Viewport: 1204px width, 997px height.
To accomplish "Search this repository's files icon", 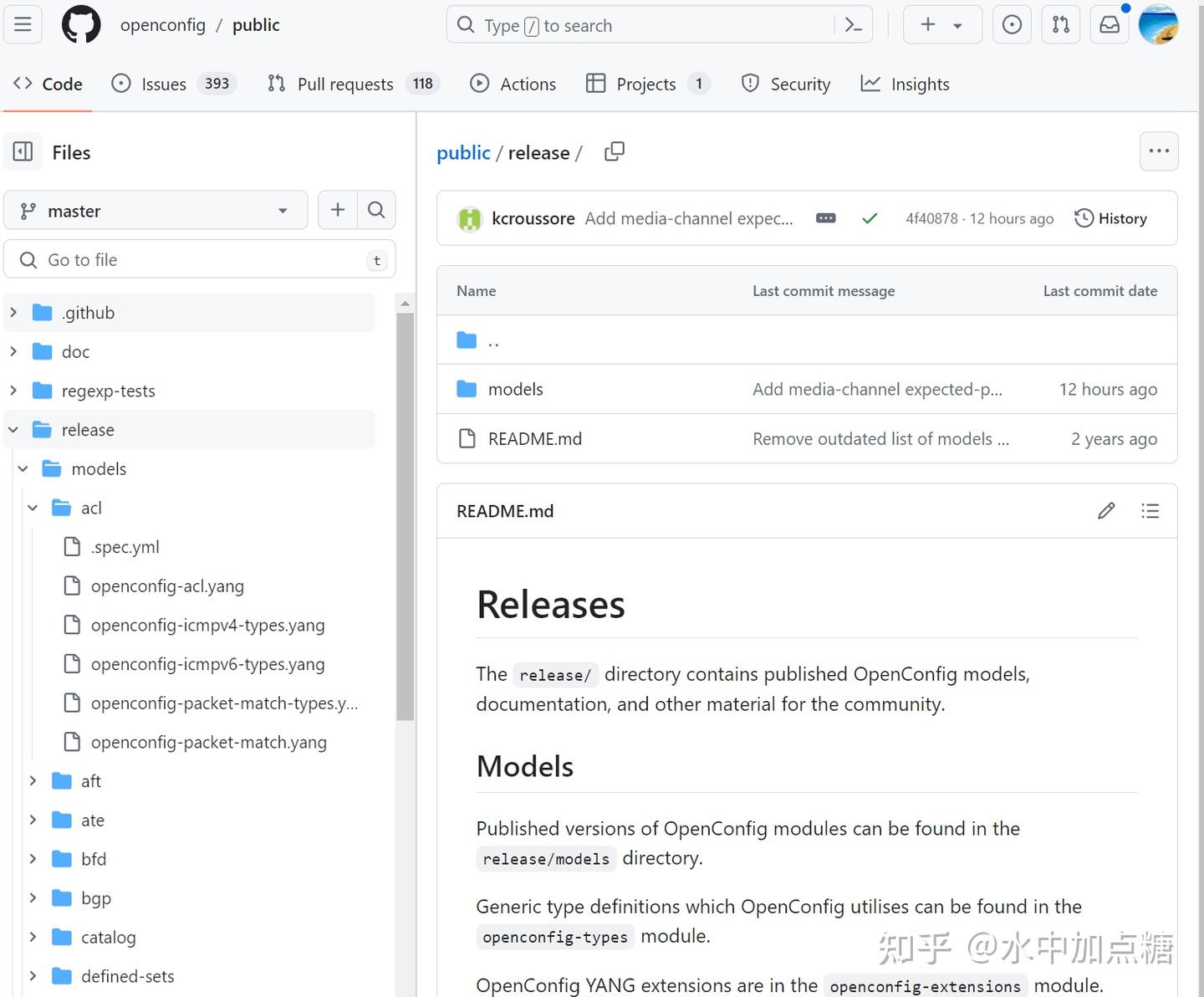I will pos(376,210).
